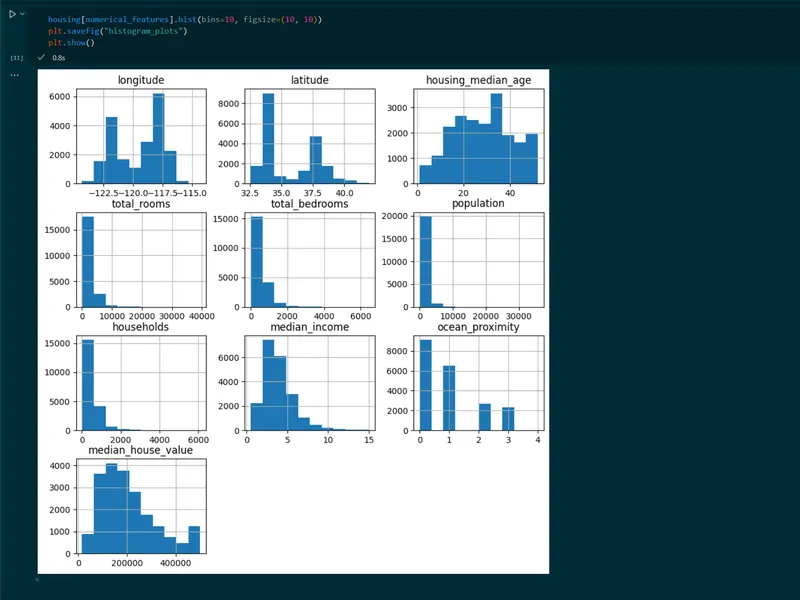Click the plt.show() code line

click(71, 43)
